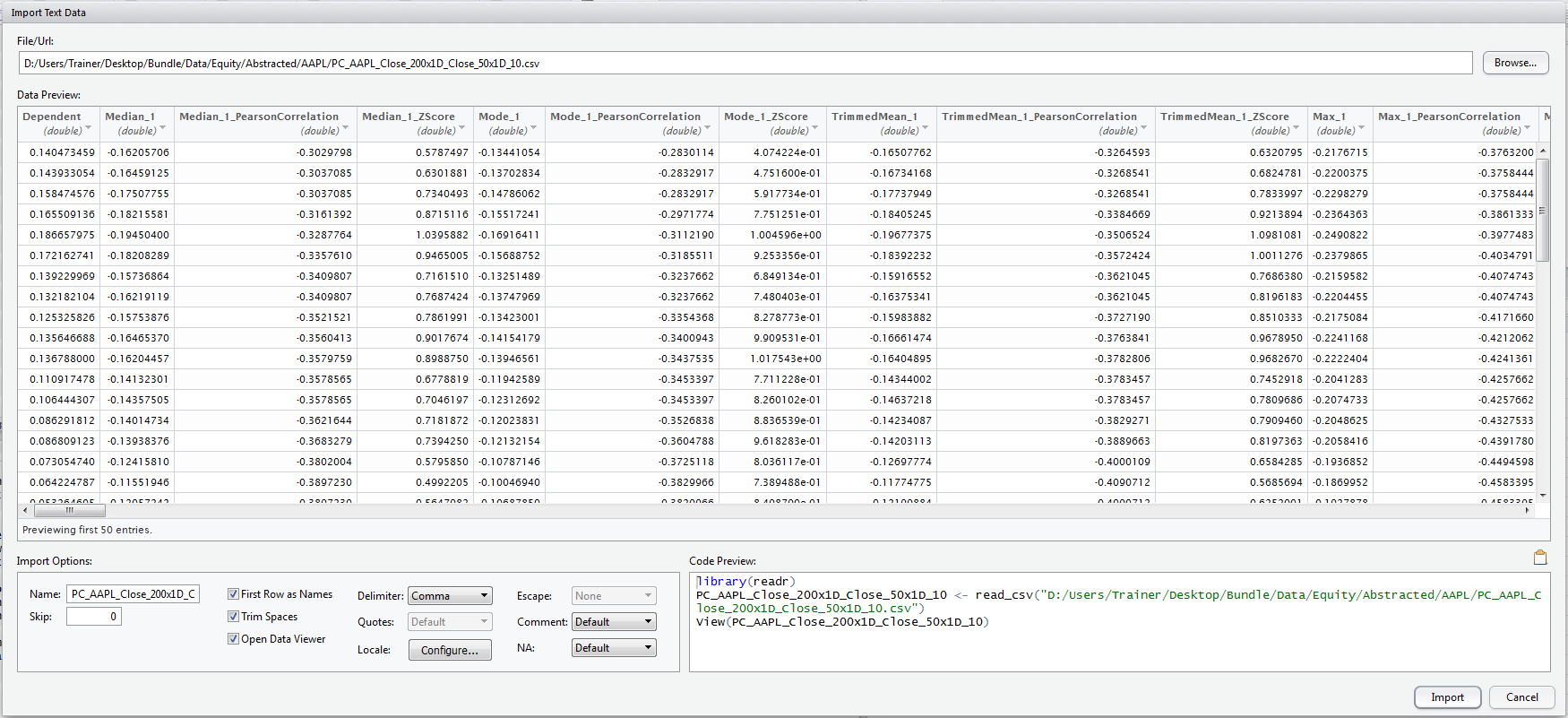Image resolution: width=1568 pixels, height=718 pixels.
Task: Open the Comment Default dropdown
Action: tap(614, 622)
